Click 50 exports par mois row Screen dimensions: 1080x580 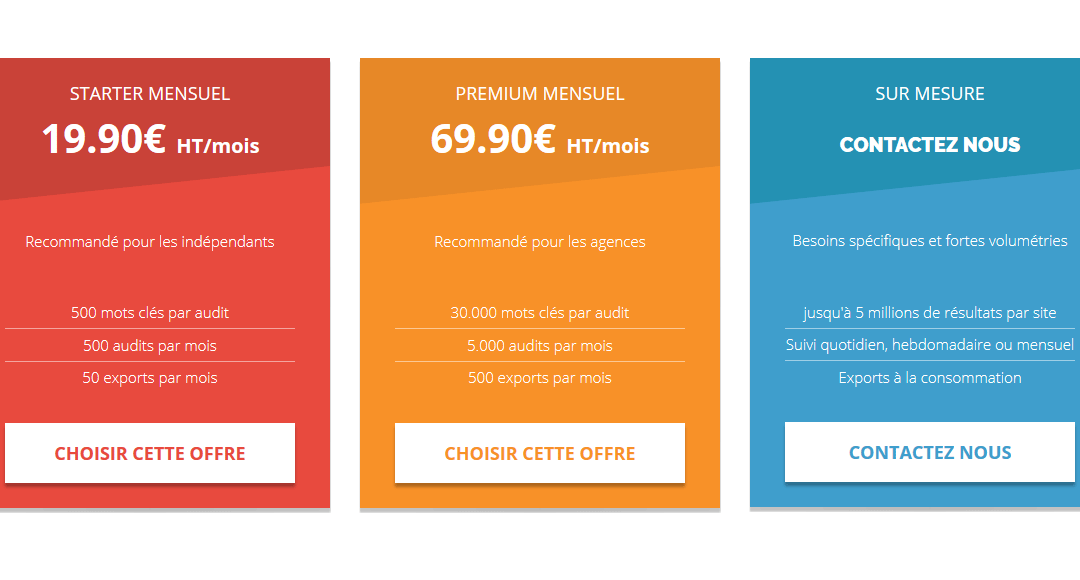tap(150, 377)
